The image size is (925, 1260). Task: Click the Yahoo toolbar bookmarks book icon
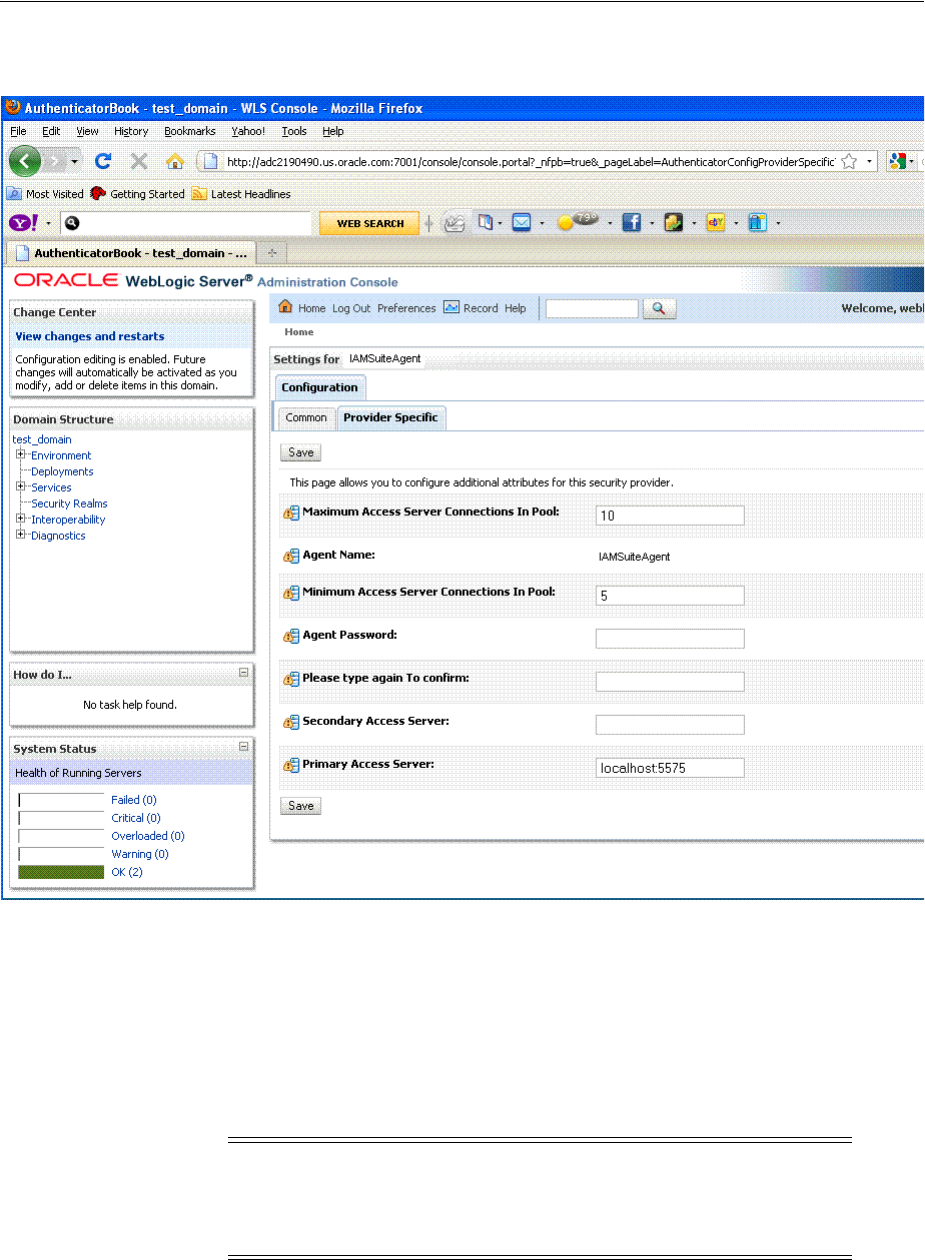(x=485, y=223)
